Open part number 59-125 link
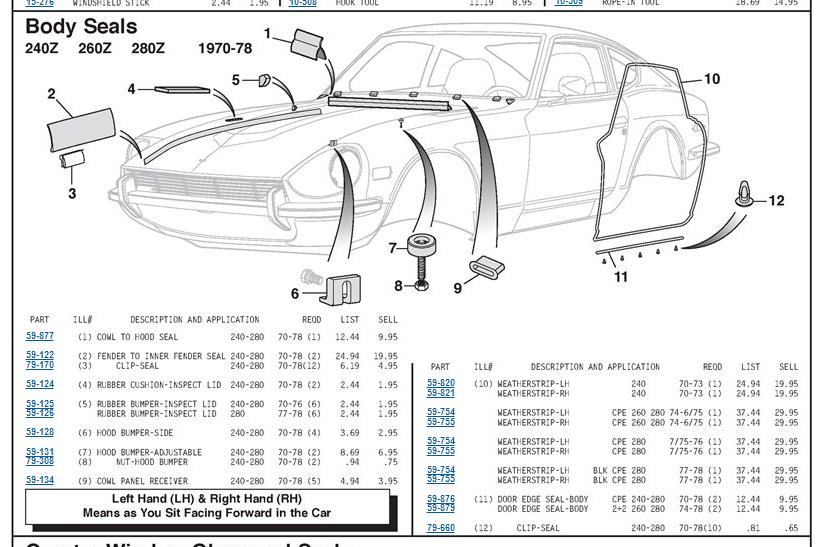The width and height of the screenshot is (823, 547). 40,404
